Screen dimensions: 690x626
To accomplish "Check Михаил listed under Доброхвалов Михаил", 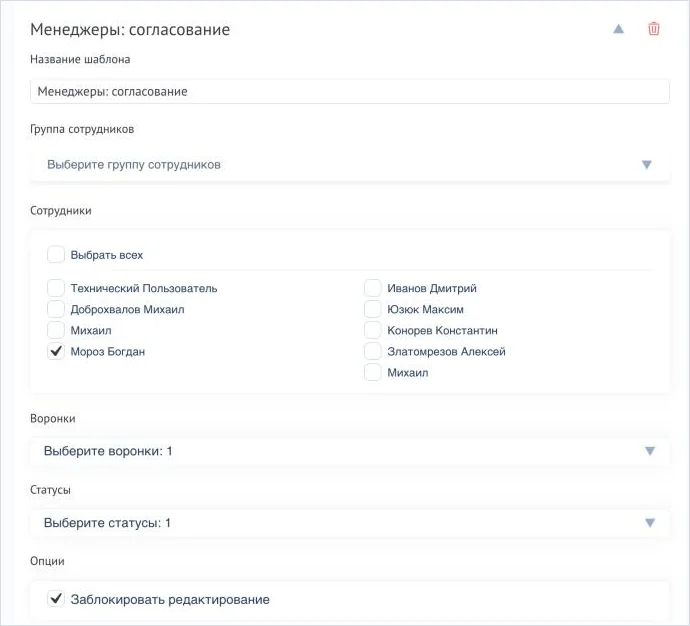I will coord(56,330).
